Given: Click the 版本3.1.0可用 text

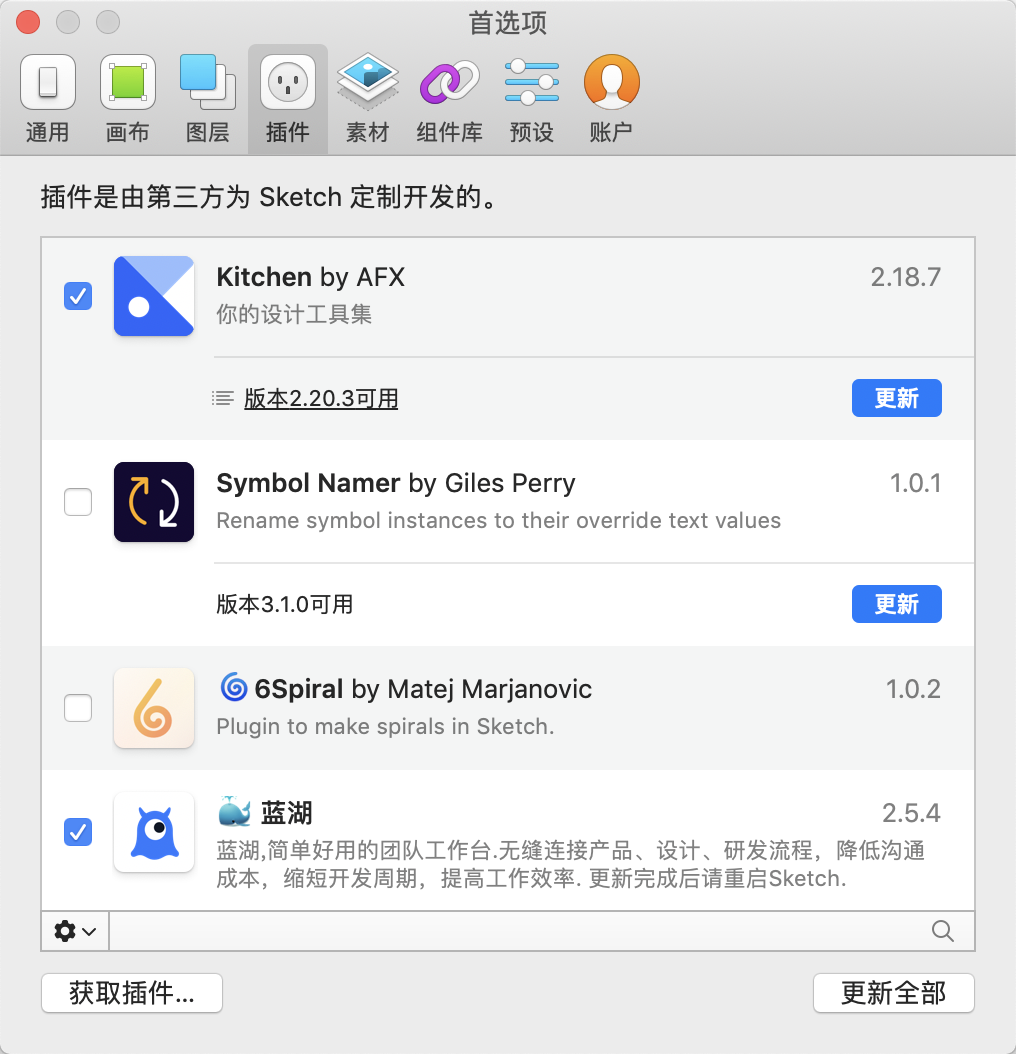Looking at the screenshot, I should (284, 604).
